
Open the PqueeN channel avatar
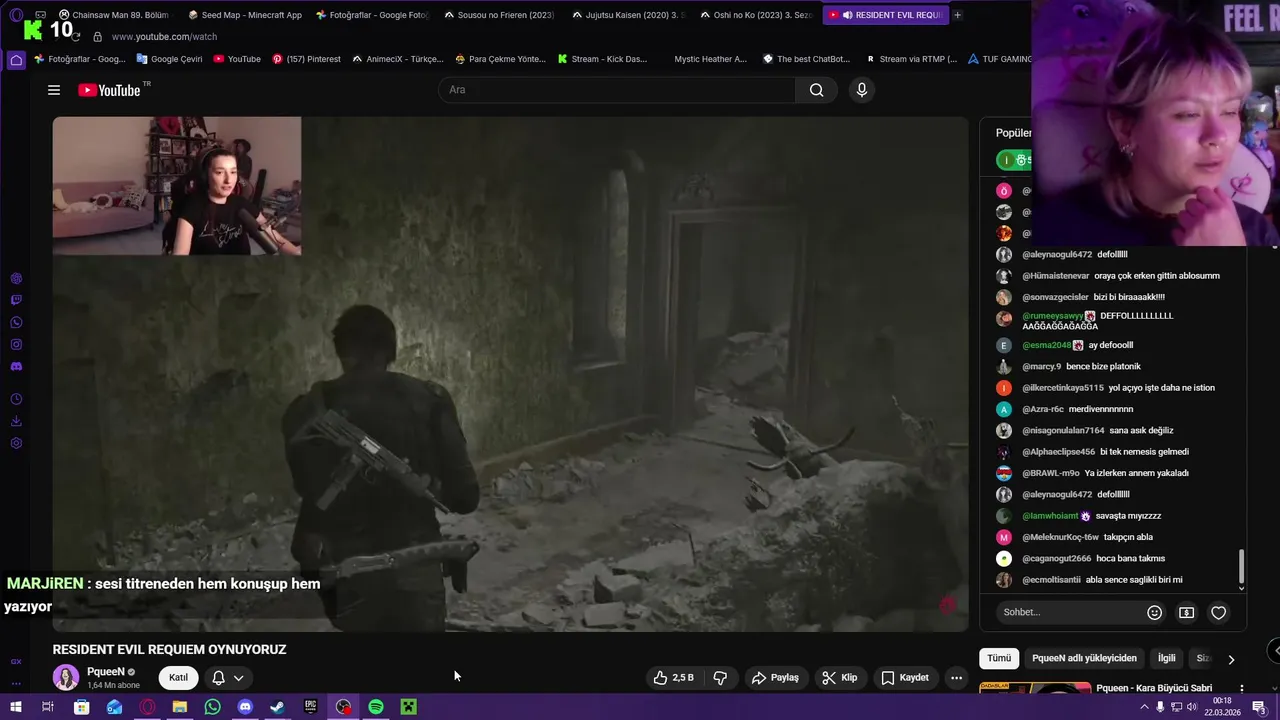(x=66, y=677)
